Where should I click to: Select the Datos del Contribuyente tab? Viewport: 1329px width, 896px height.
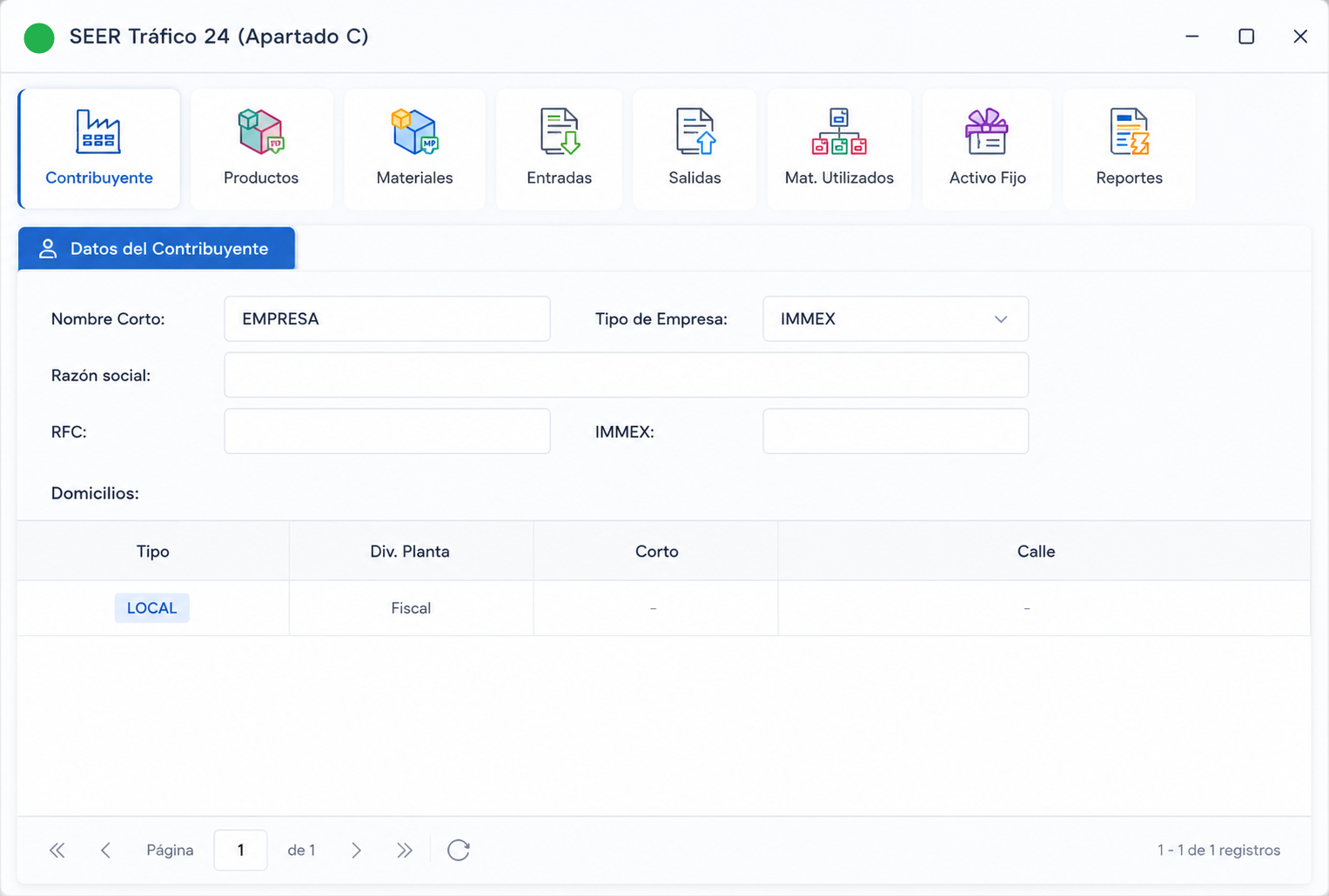(x=157, y=249)
